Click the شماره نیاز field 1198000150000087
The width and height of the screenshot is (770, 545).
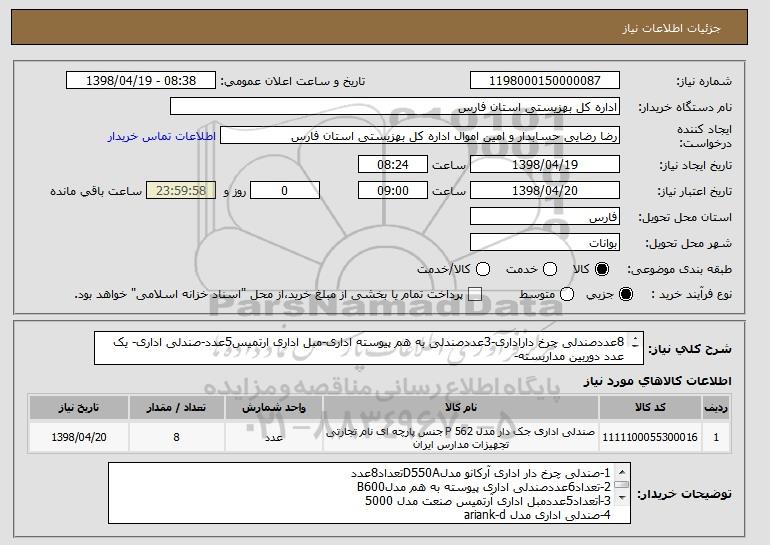(x=545, y=81)
